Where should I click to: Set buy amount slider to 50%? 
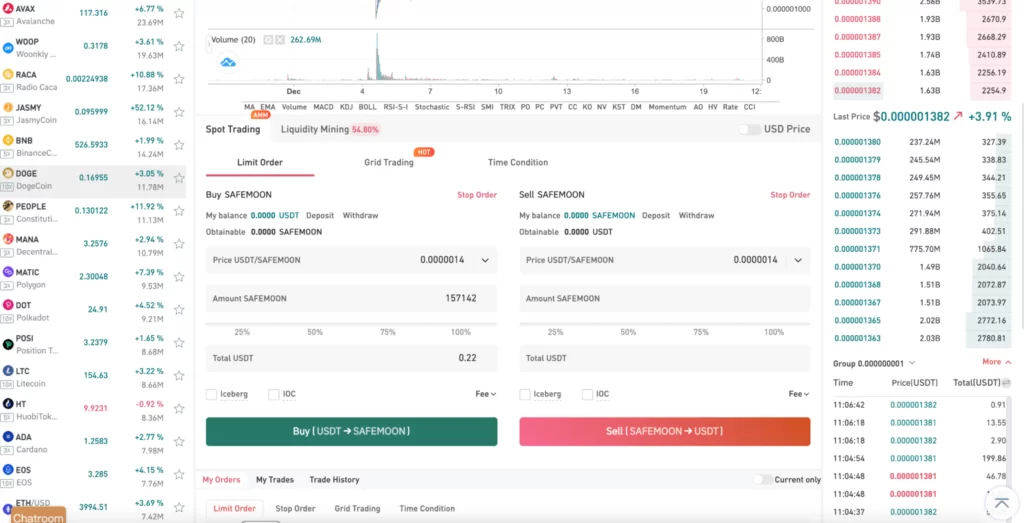(315, 332)
